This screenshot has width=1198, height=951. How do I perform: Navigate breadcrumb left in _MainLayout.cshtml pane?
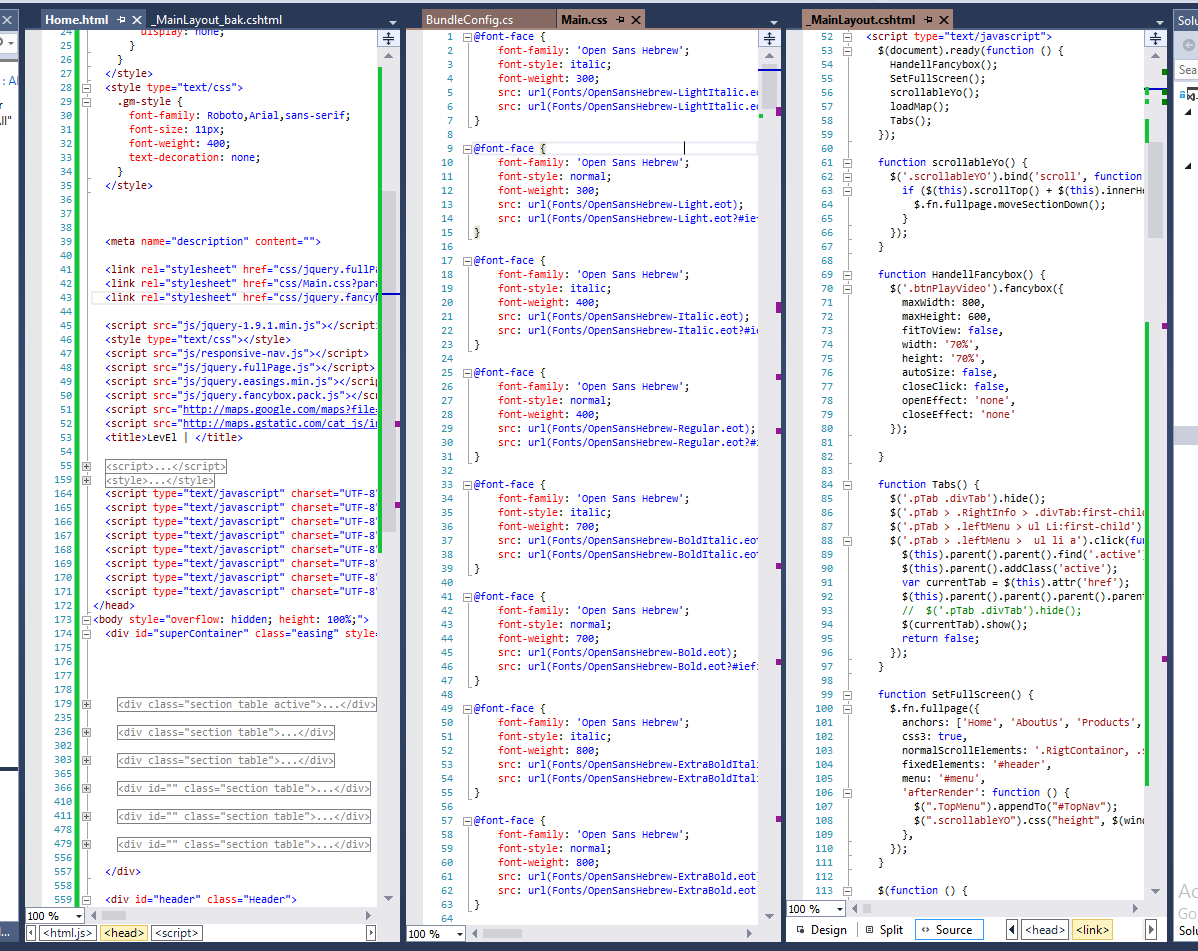pos(1012,930)
